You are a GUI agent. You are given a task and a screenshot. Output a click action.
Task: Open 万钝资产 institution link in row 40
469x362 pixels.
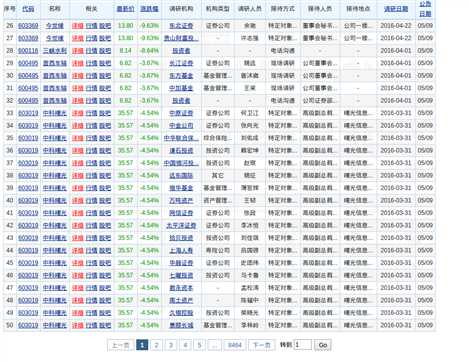click(x=181, y=201)
